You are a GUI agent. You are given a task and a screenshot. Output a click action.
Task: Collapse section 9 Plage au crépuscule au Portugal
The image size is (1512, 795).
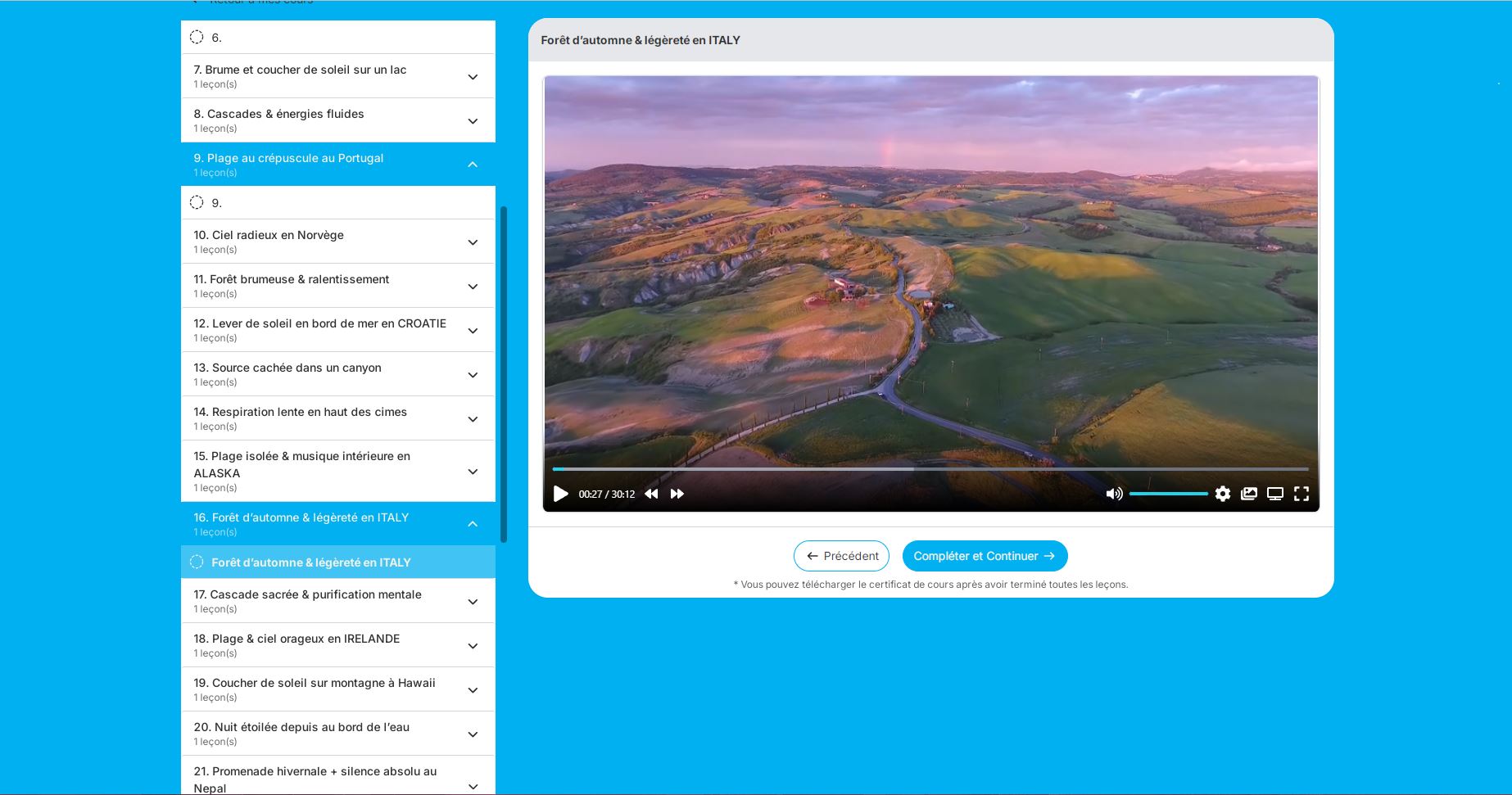coord(473,165)
